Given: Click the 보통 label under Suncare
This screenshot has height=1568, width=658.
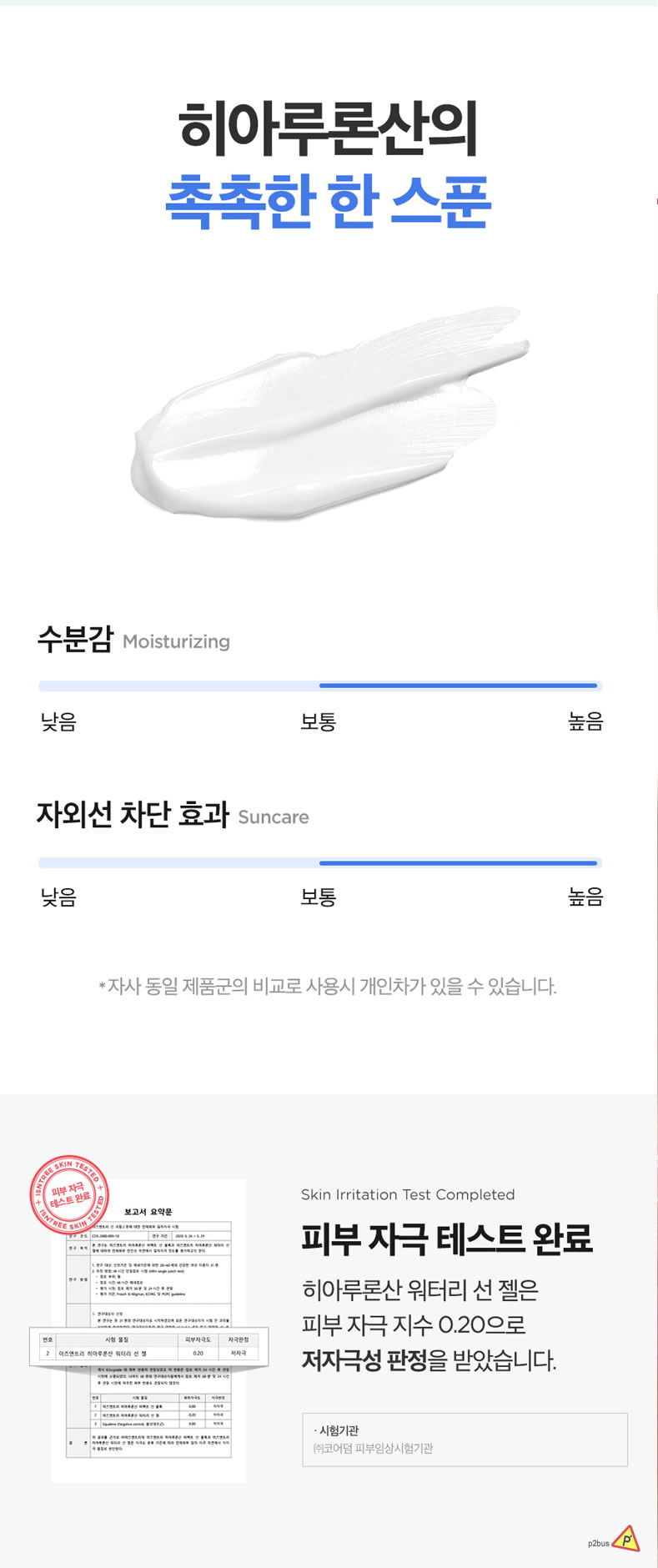Looking at the screenshot, I should pyautogui.click(x=318, y=897).
